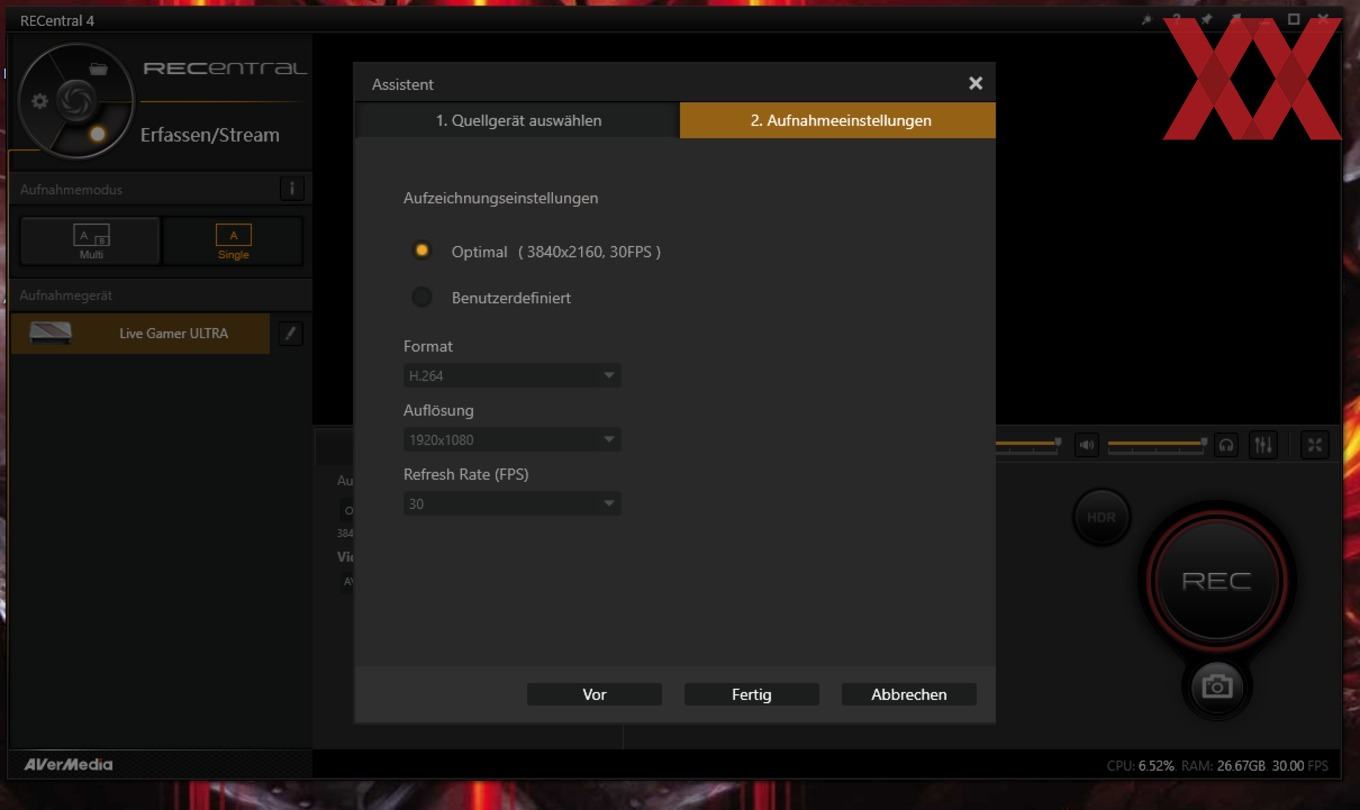1360x810 pixels.
Task: Close the Assistent dialog
Action: [976, 83]
